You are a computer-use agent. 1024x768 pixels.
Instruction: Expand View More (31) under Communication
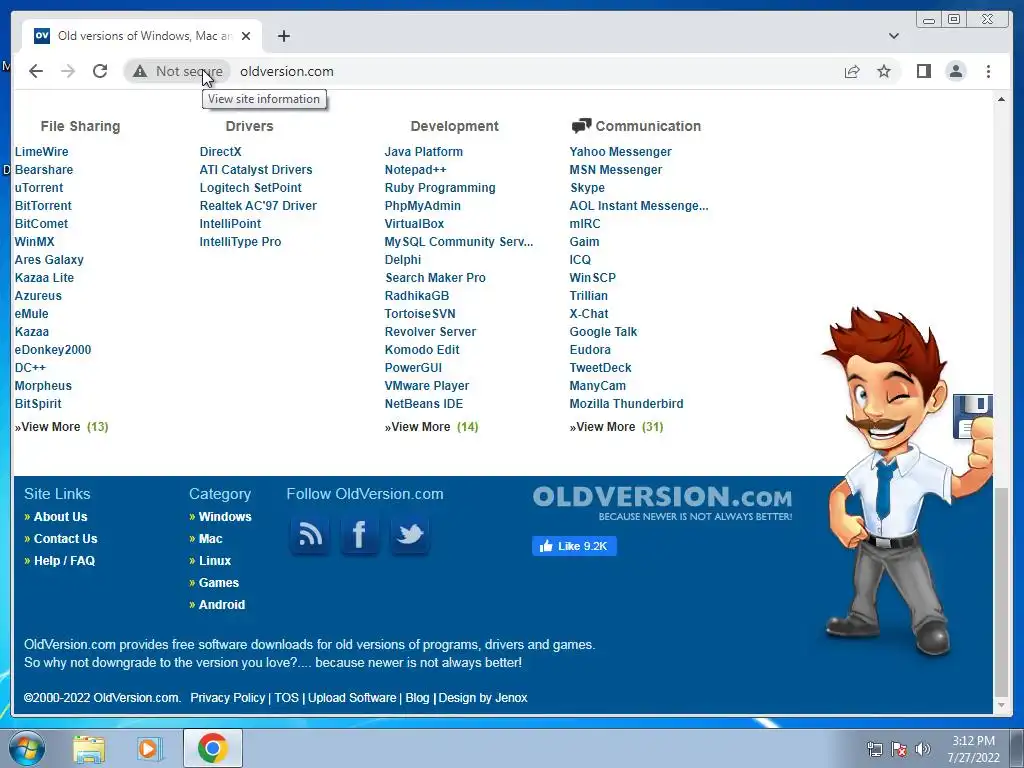(x=616, y=426)
